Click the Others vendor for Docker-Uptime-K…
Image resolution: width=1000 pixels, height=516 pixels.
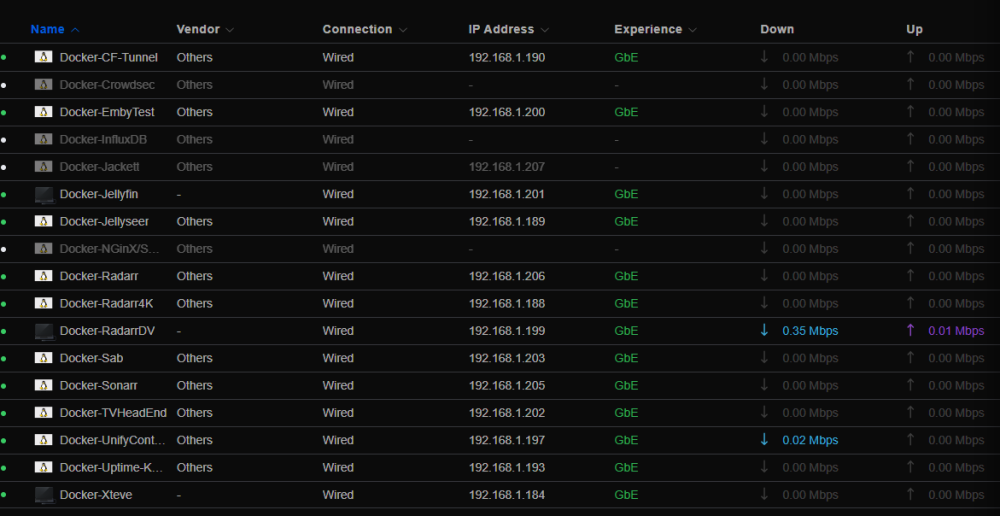195,468
